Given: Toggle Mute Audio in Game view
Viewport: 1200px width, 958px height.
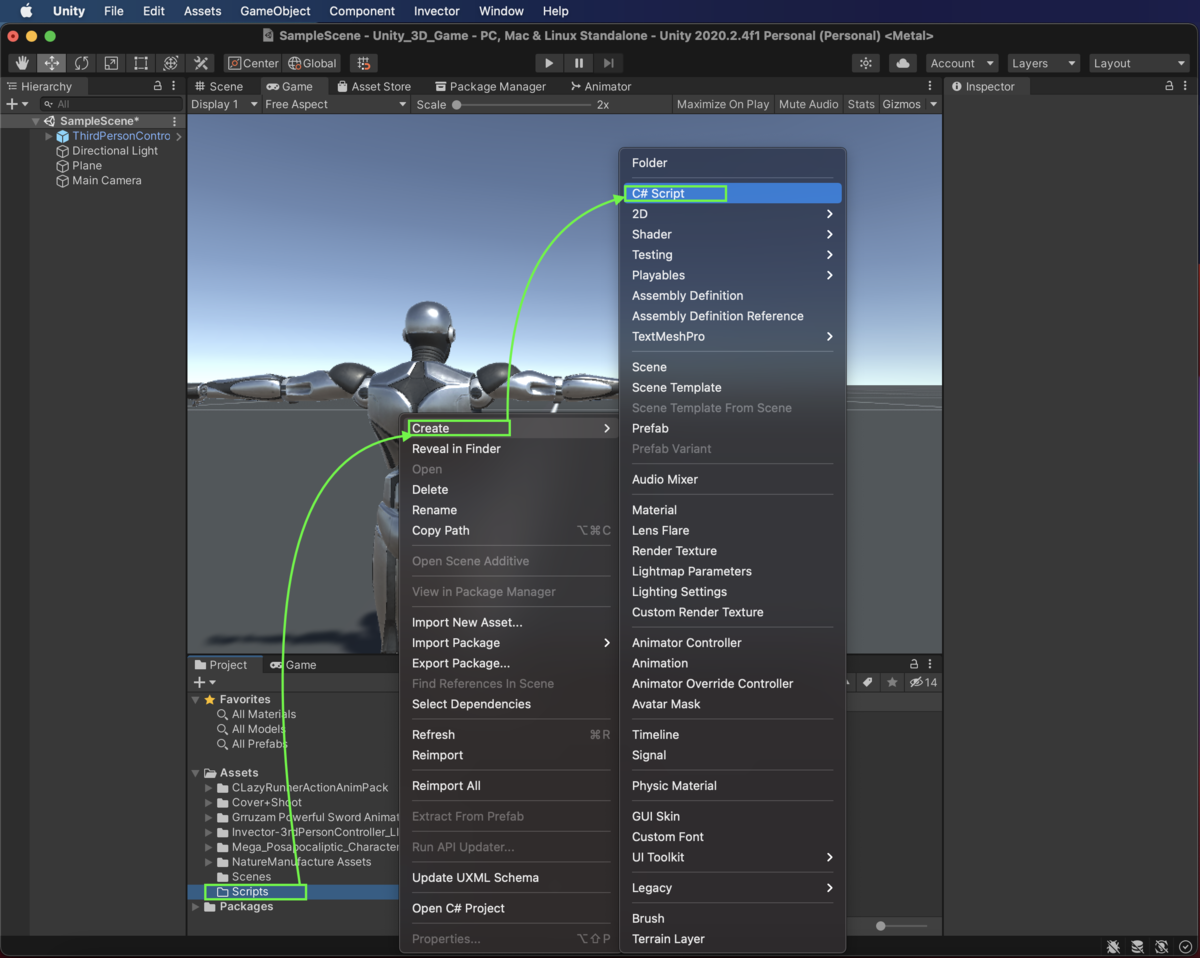Looking at the screenshot, I should [x=808, y=104].
